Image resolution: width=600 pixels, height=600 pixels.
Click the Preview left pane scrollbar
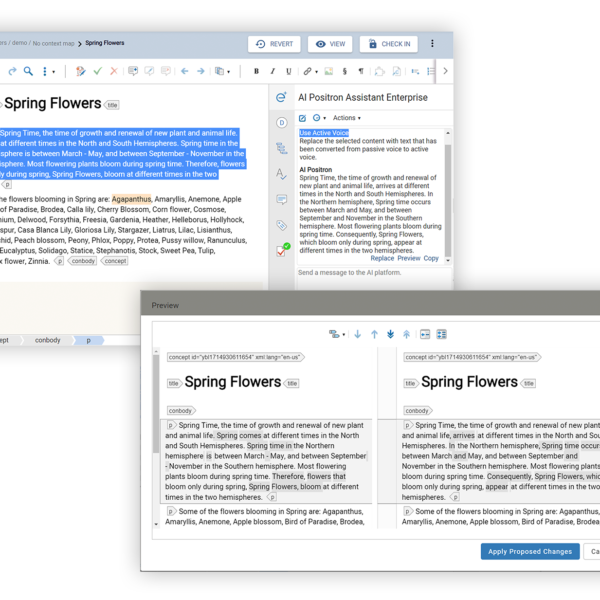click(156, 404)
